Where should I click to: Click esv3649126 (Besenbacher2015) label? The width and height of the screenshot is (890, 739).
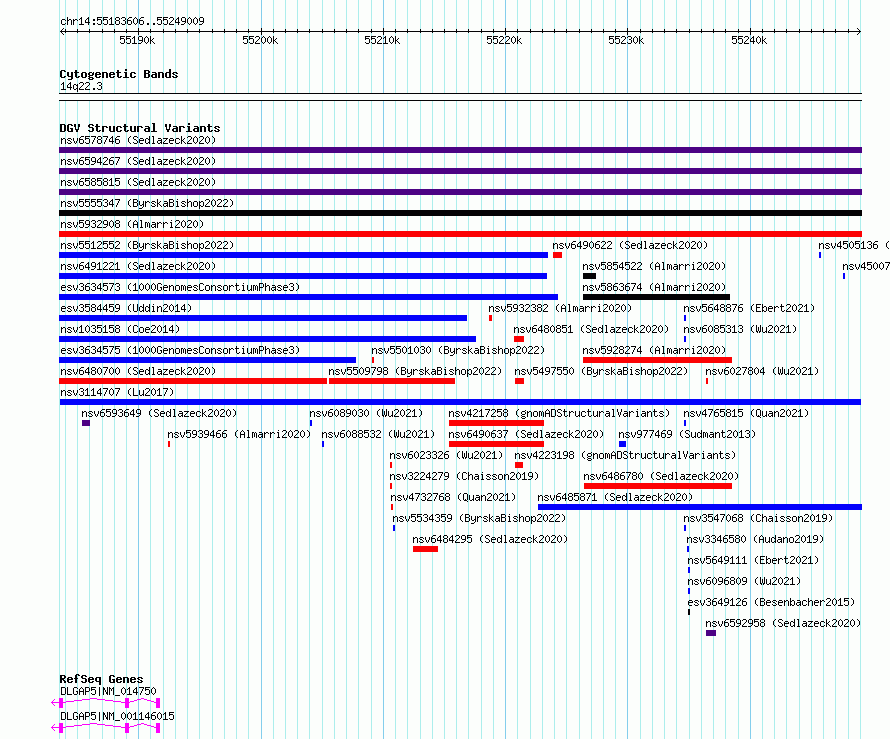pyautogui.click(x=771, y=602)
